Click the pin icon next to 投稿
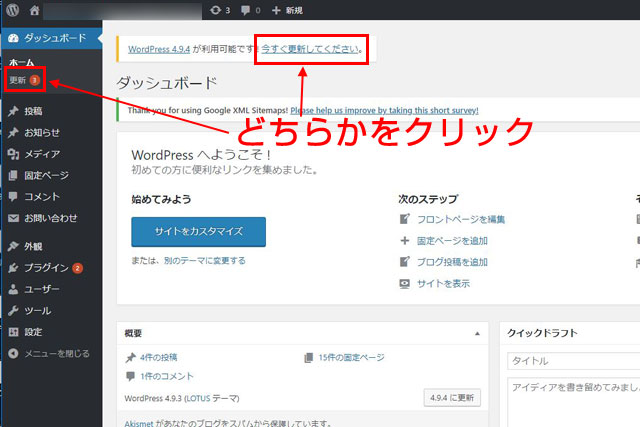Image resolution: width=640 pixels, height=427 pixels. tap(13, 111)
